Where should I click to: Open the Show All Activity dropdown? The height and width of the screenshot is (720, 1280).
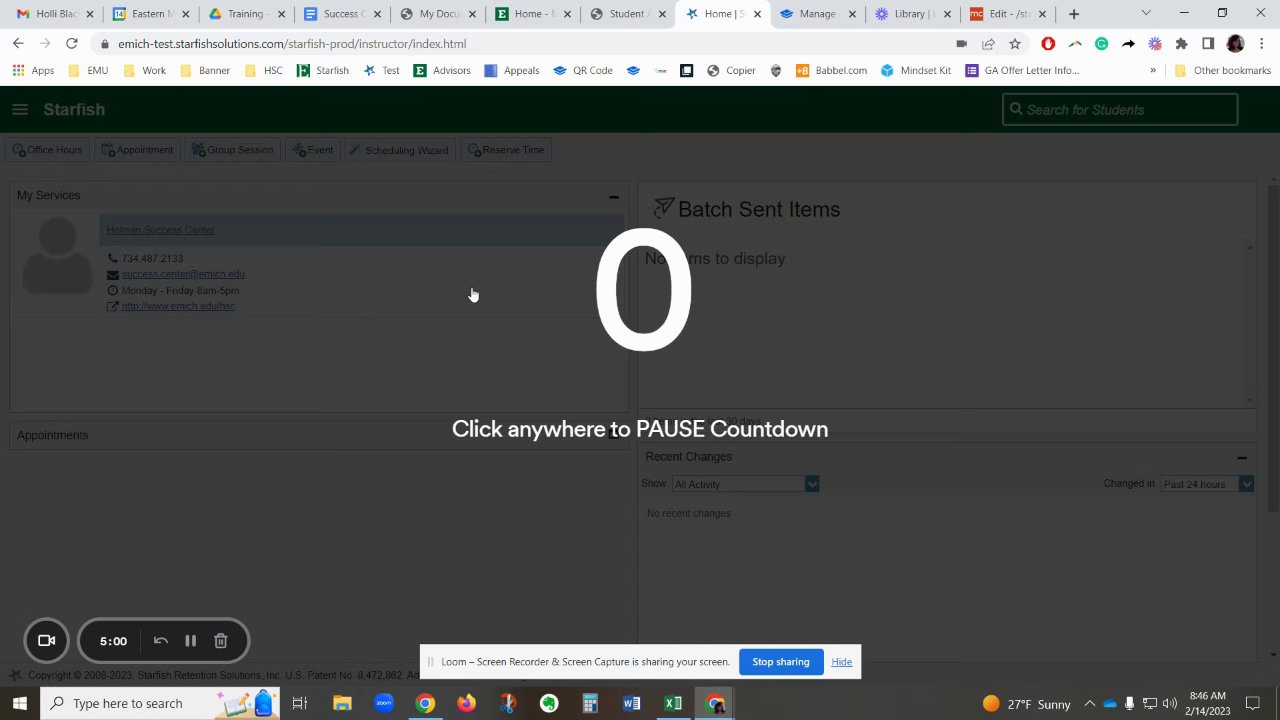click(x=745, y=484)
